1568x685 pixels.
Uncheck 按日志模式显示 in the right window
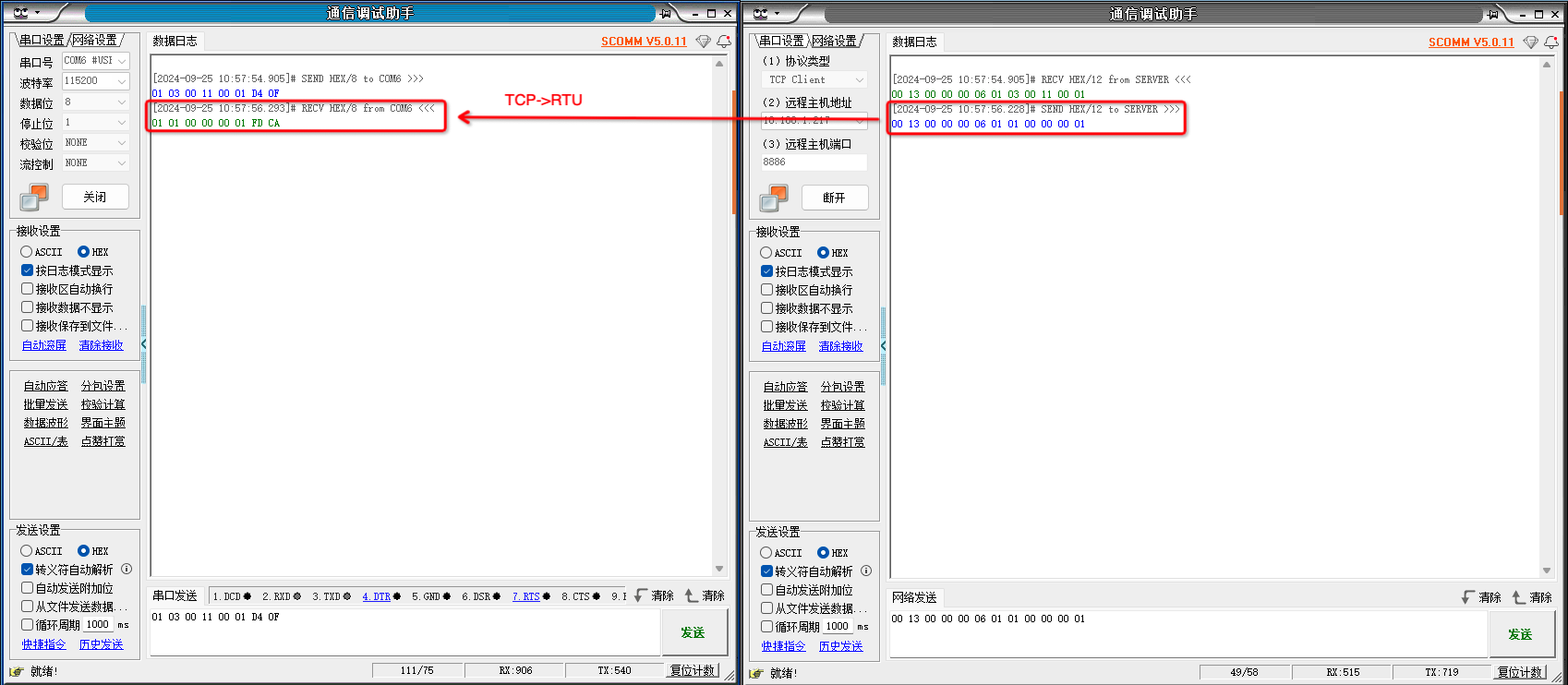click(767, 271)
